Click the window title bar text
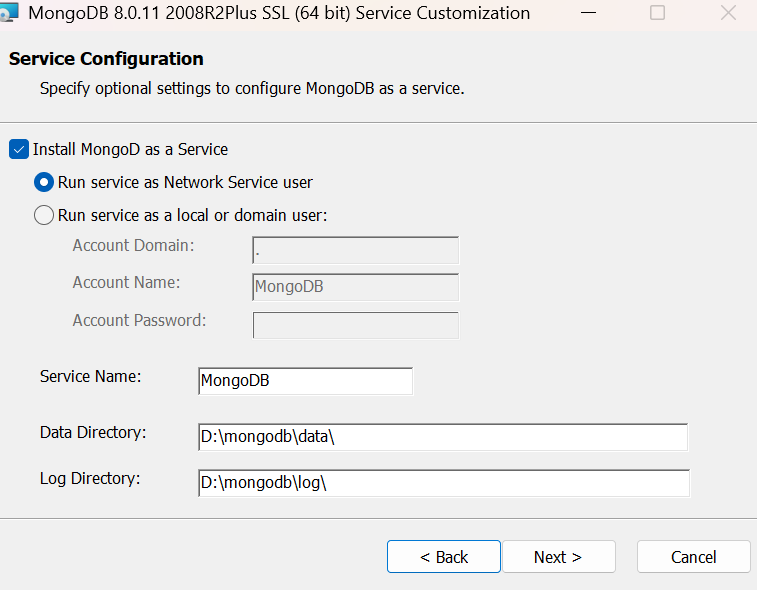 280,13
